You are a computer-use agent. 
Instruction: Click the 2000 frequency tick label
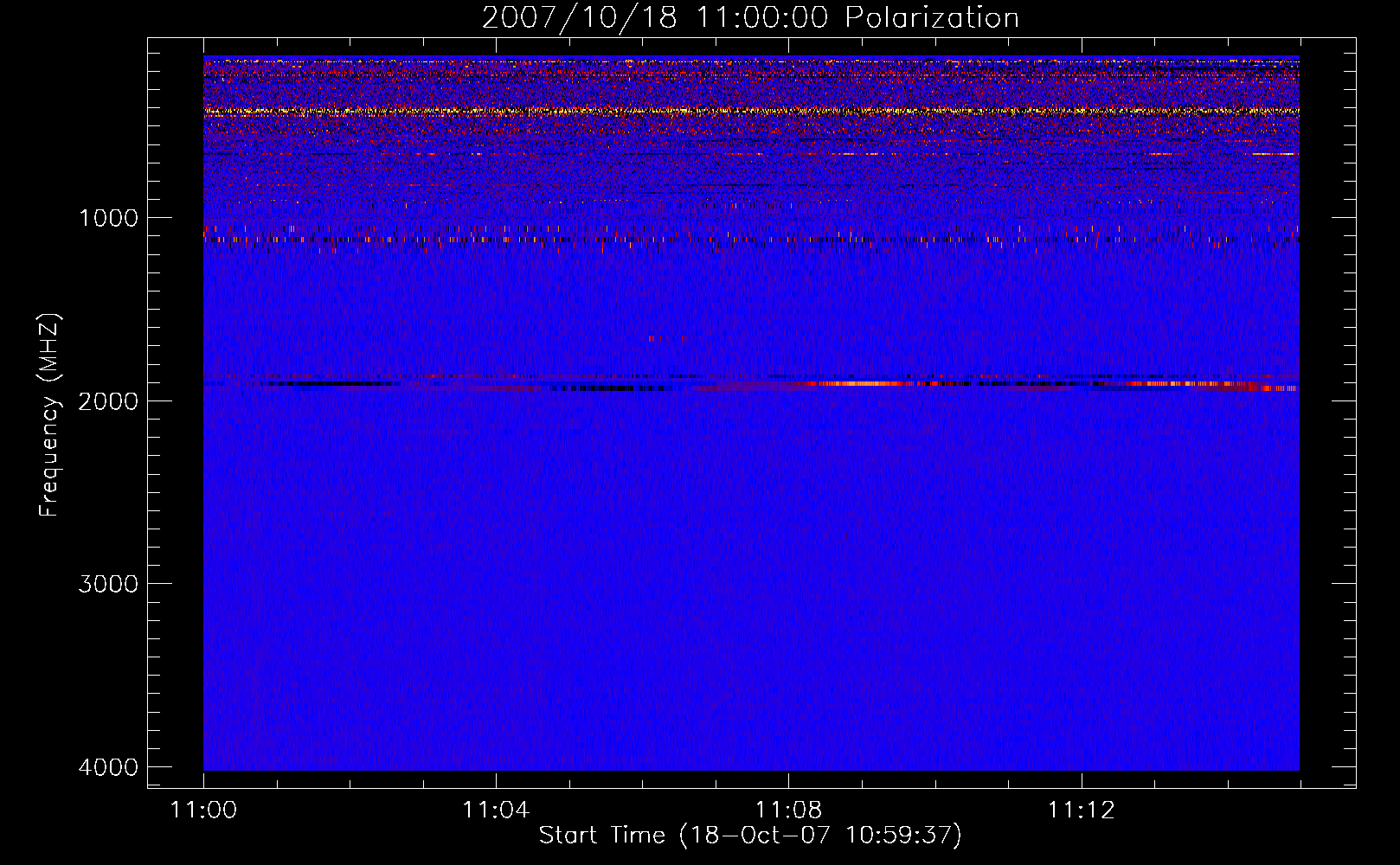(x=108, y=400)
